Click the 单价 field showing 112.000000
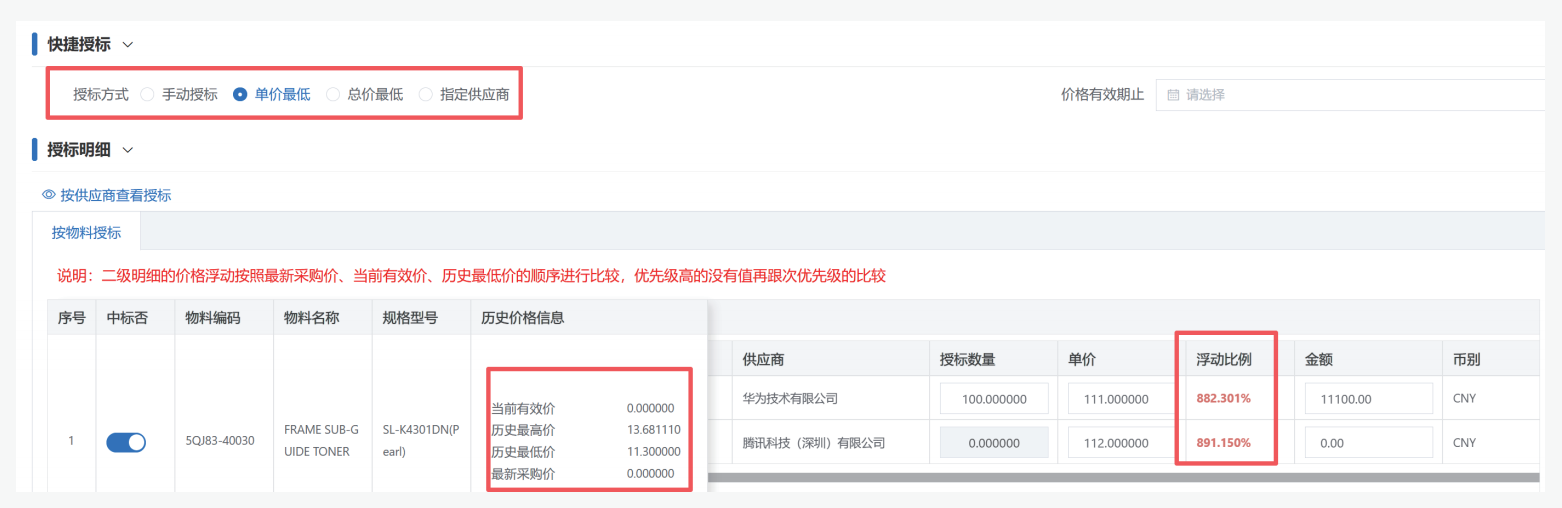Screen dimensions: 1562x508 tap(1122, 442)
